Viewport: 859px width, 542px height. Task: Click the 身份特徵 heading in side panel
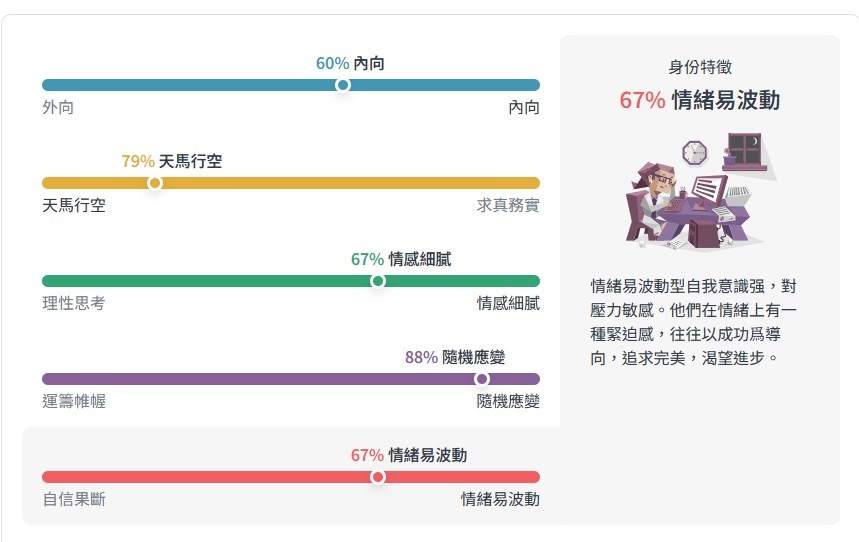(x=700, y=67)
